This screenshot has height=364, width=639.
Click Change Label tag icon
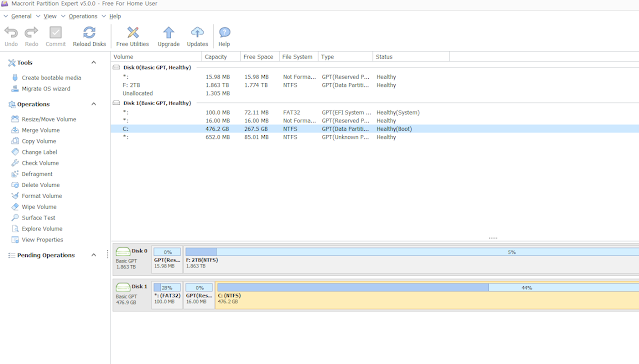click(x=15, y=152)
